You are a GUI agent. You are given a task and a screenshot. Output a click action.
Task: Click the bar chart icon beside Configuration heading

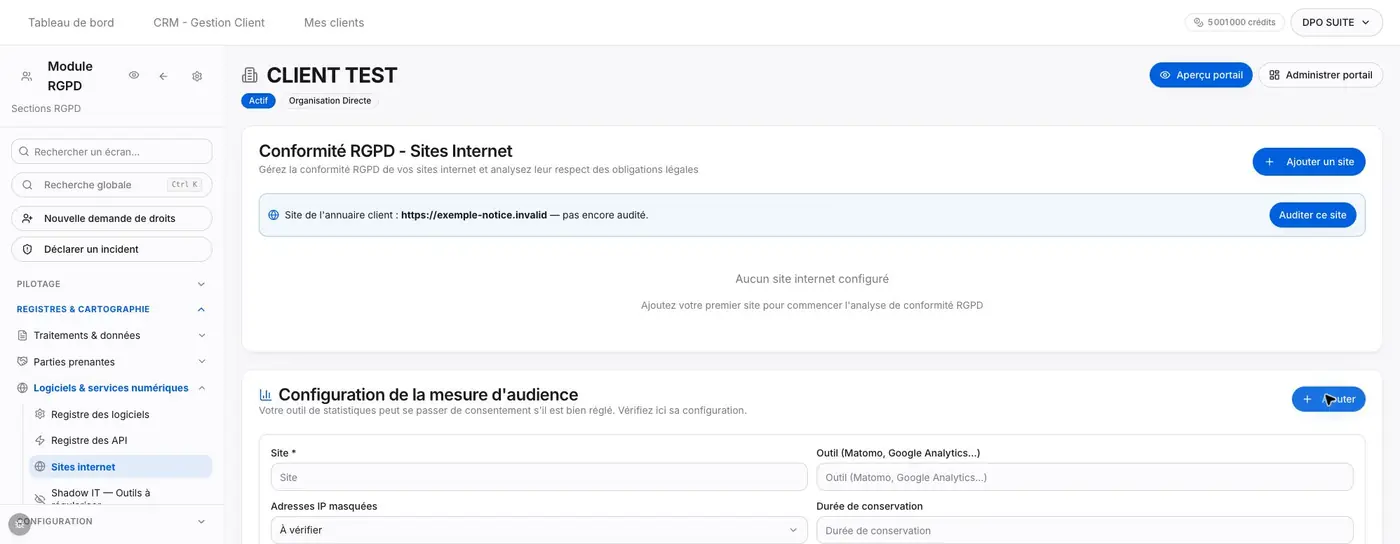point(266,395)
